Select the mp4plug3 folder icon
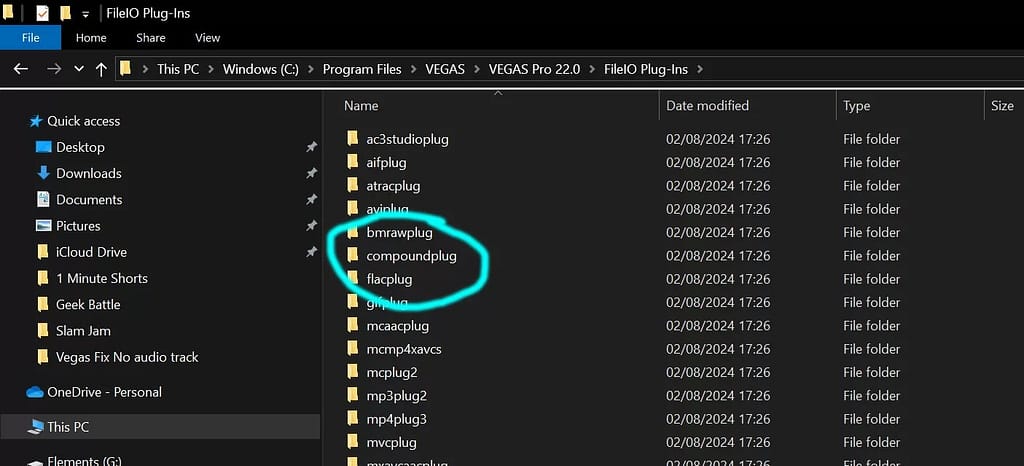 click(353, 418)
